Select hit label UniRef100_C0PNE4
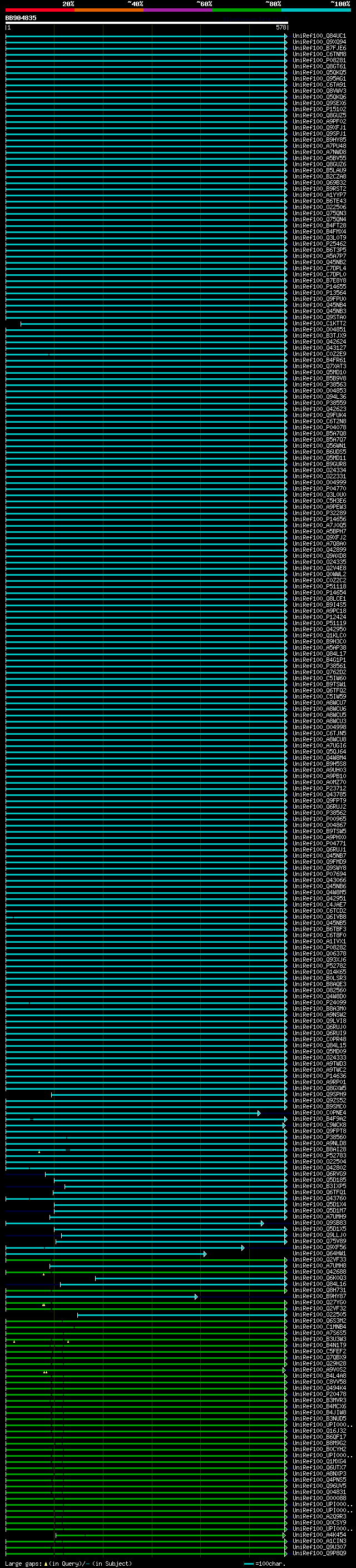The width and height of the screenshot is (356, 1568). point(319,1112)
